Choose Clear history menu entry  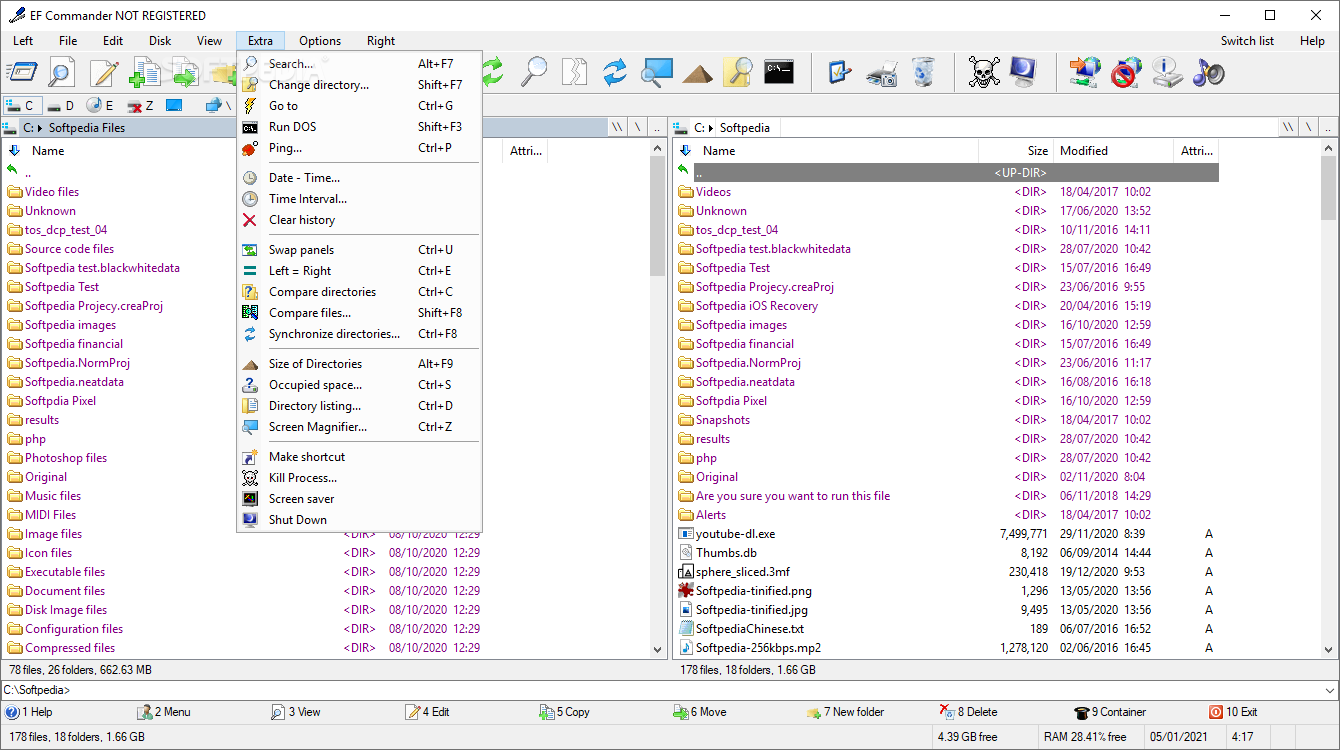coord(360,220)
